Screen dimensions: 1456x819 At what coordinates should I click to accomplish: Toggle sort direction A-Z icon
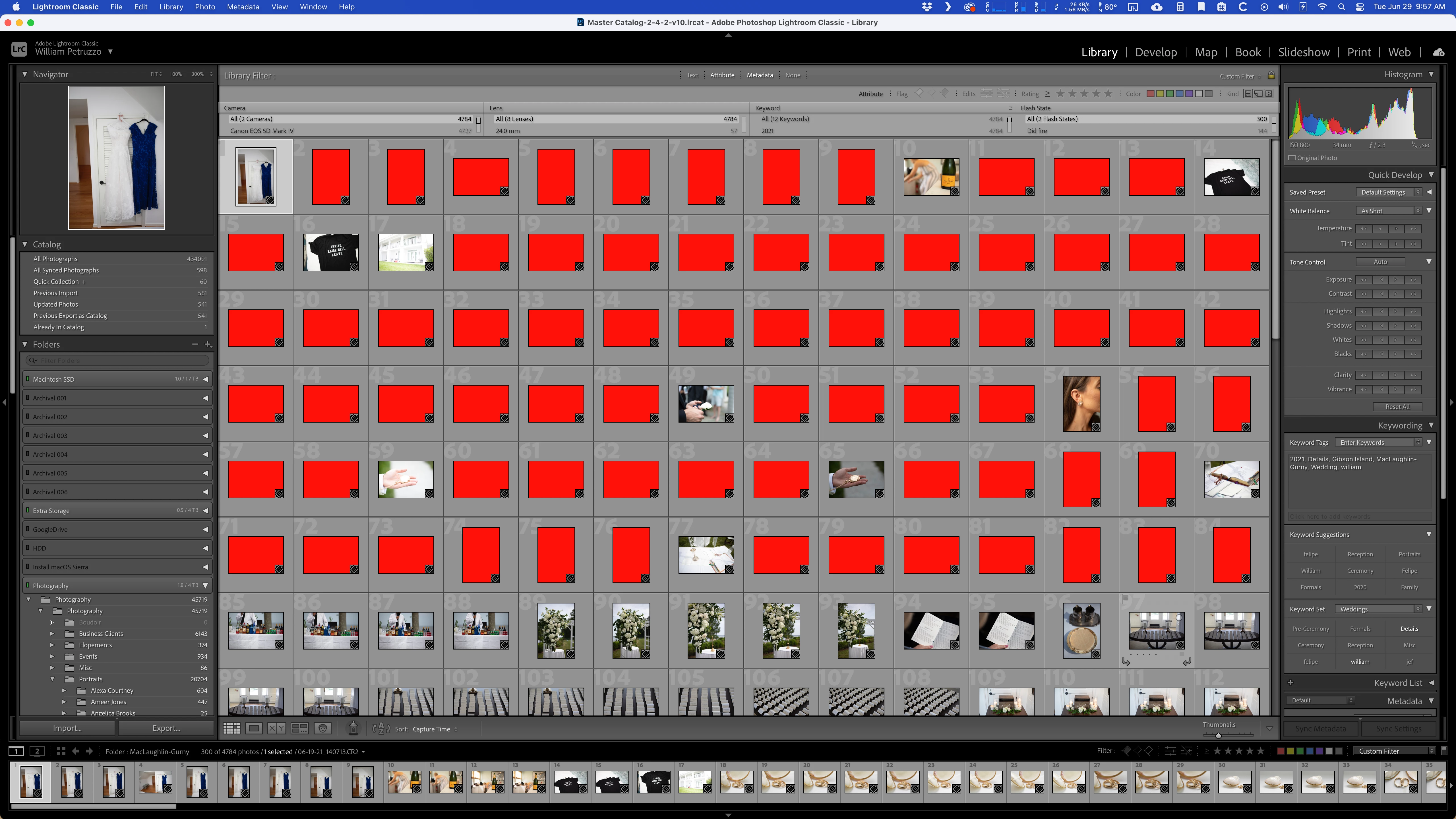click(381, 729)
